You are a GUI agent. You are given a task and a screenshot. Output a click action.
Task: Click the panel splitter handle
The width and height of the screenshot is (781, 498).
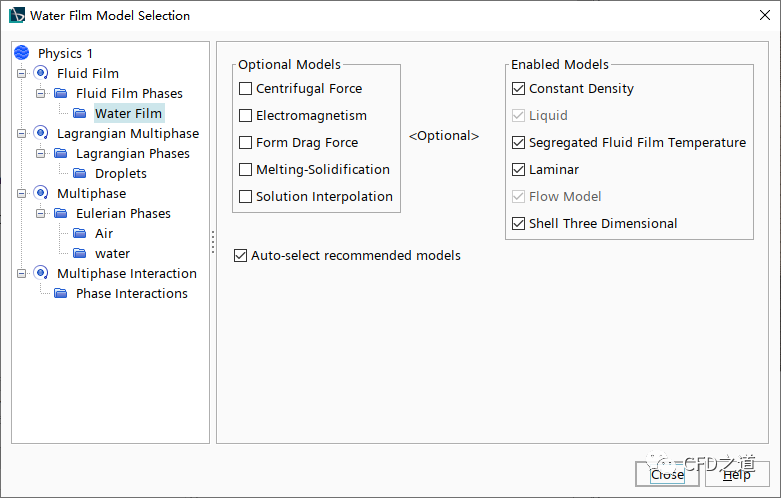click(212, 240)
